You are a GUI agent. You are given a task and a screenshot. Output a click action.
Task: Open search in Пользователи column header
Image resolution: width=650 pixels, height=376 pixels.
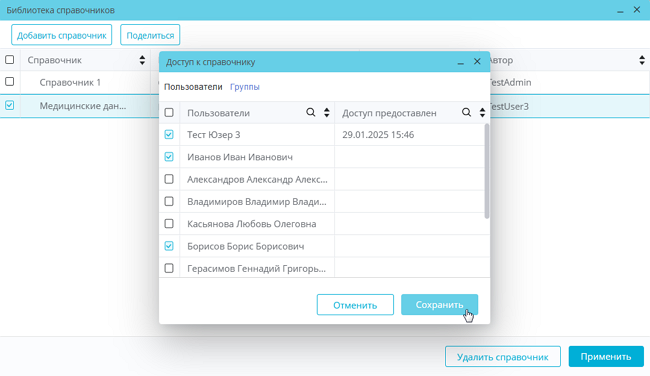310,112
